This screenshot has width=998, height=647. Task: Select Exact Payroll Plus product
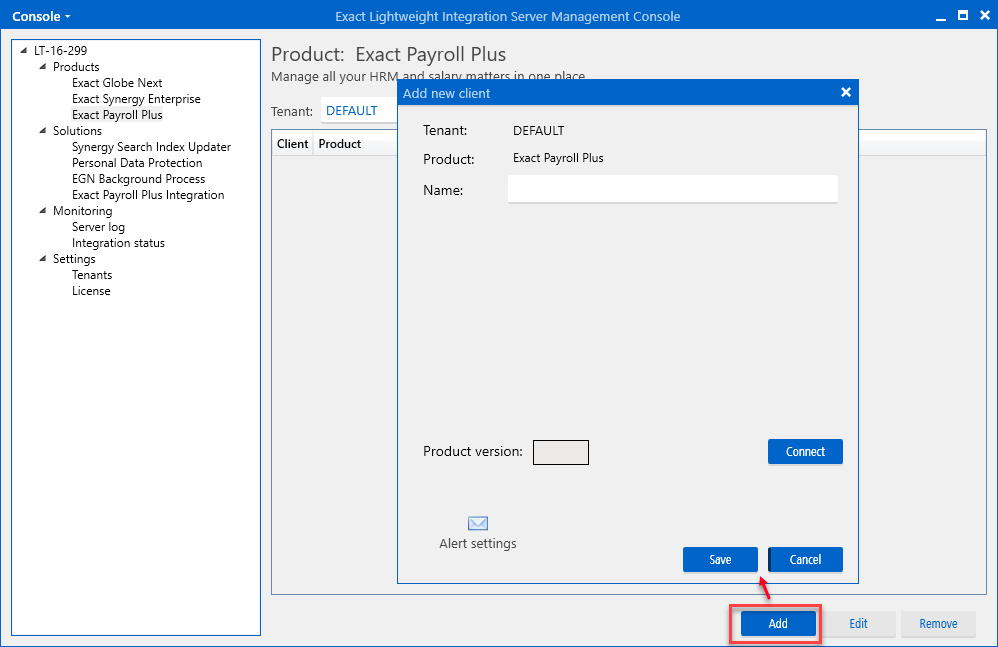pos(117,115)
